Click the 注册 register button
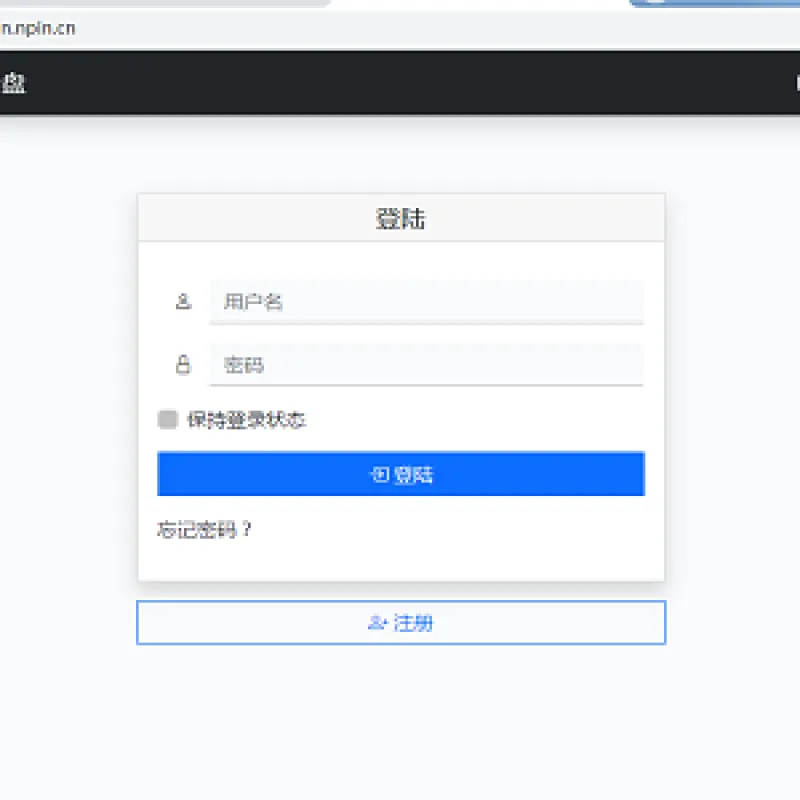This screenshot has width=800, height=800. coord(401,622)
